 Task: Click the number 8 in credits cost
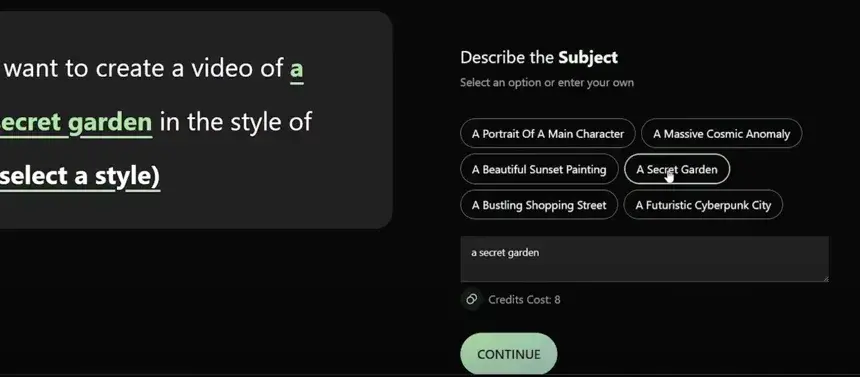click(x=557, y=300)
